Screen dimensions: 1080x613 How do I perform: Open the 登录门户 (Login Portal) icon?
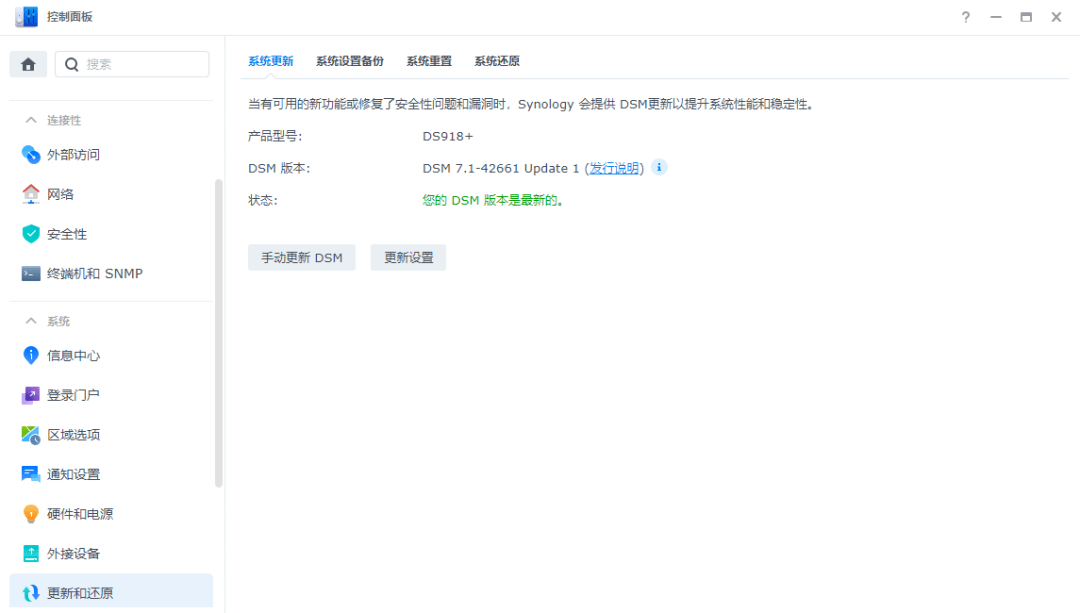click(x=30, y=394)
